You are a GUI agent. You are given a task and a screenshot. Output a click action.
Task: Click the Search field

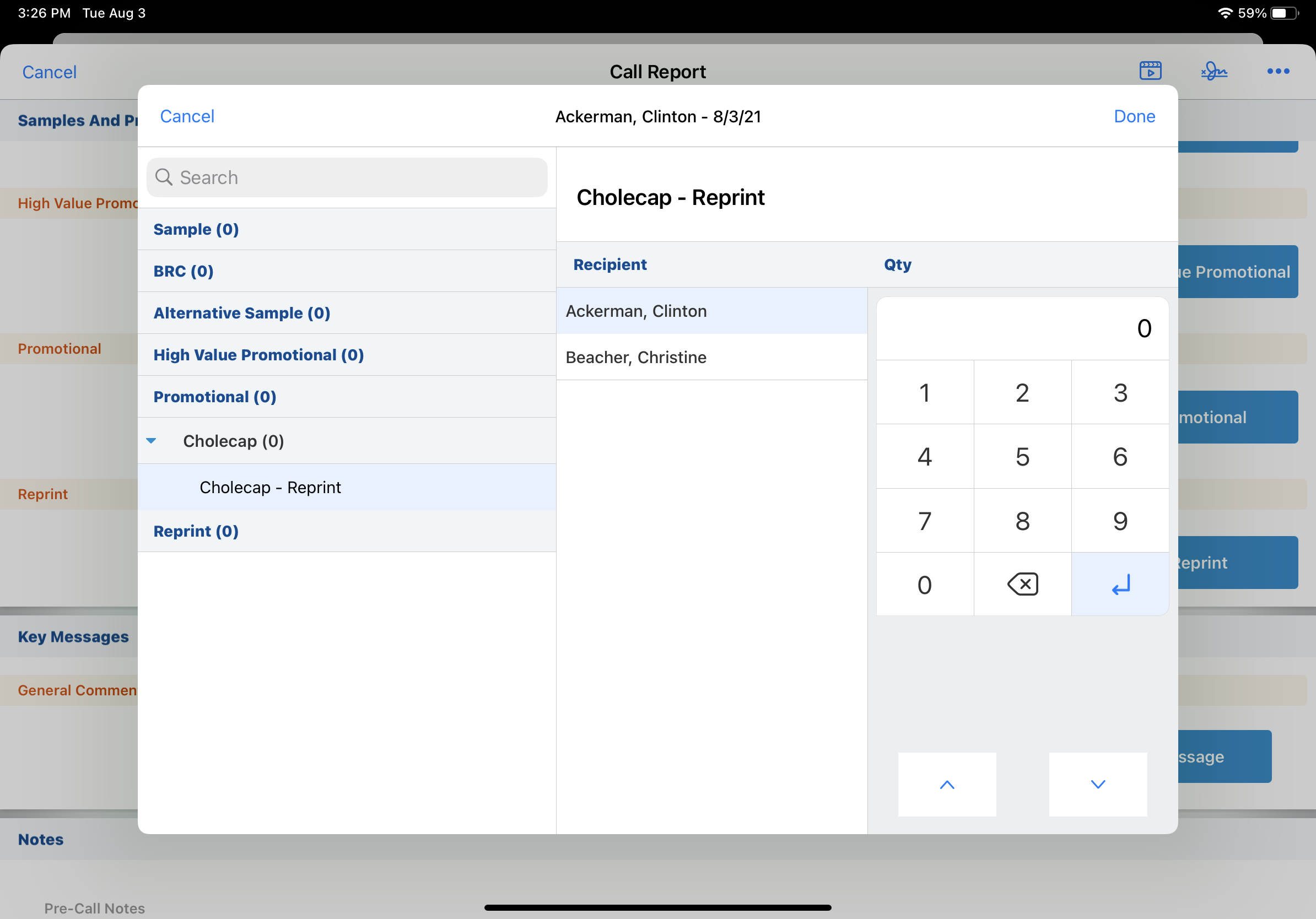[347, 177]
